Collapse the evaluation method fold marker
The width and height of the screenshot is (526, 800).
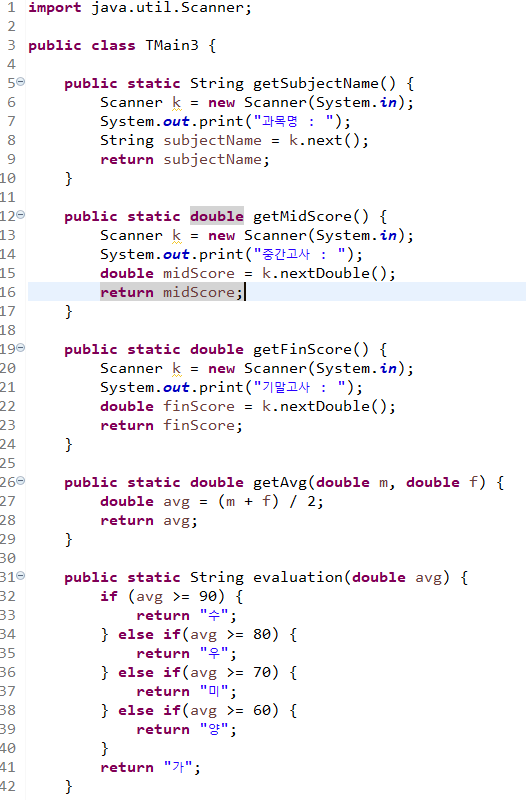pos(21,576)
